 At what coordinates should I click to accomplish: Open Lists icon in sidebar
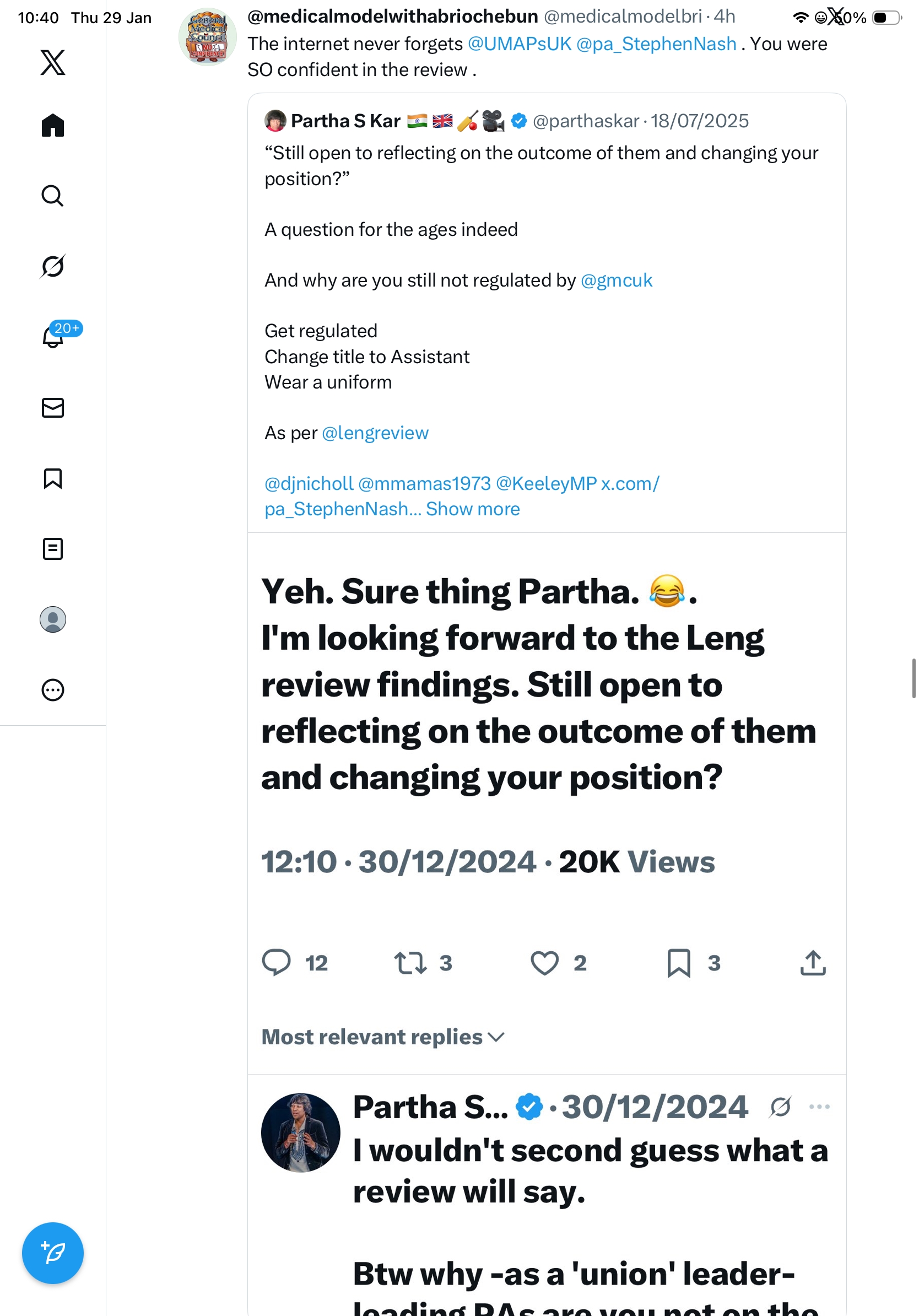(x=53, y=548)
